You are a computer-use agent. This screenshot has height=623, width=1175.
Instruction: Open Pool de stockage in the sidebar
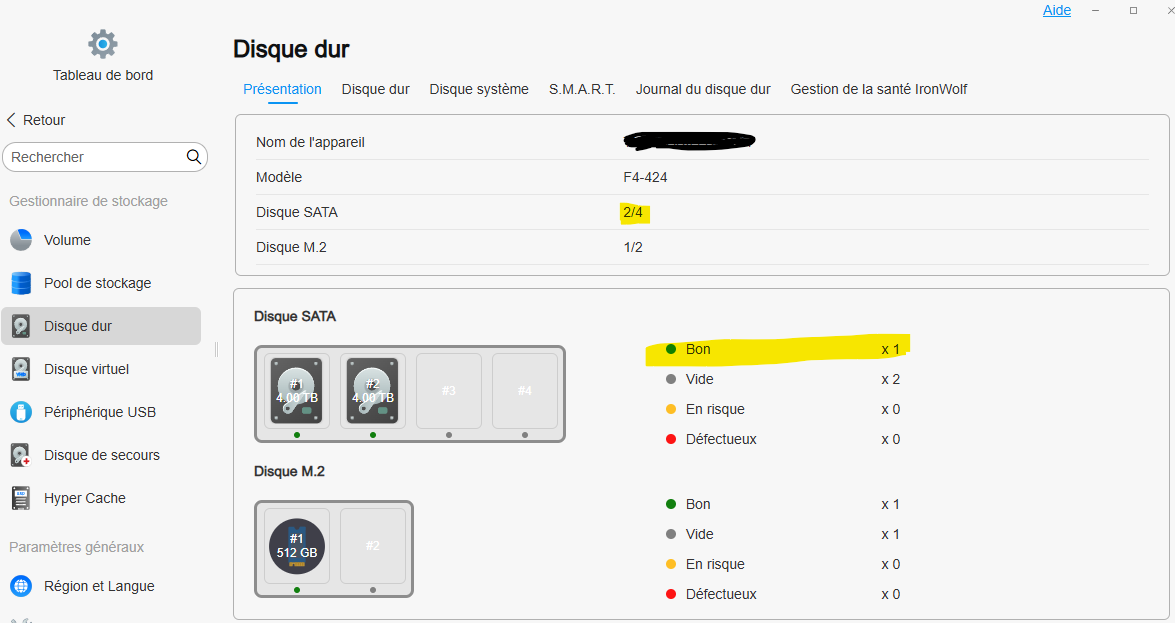[x=101, y=283]
